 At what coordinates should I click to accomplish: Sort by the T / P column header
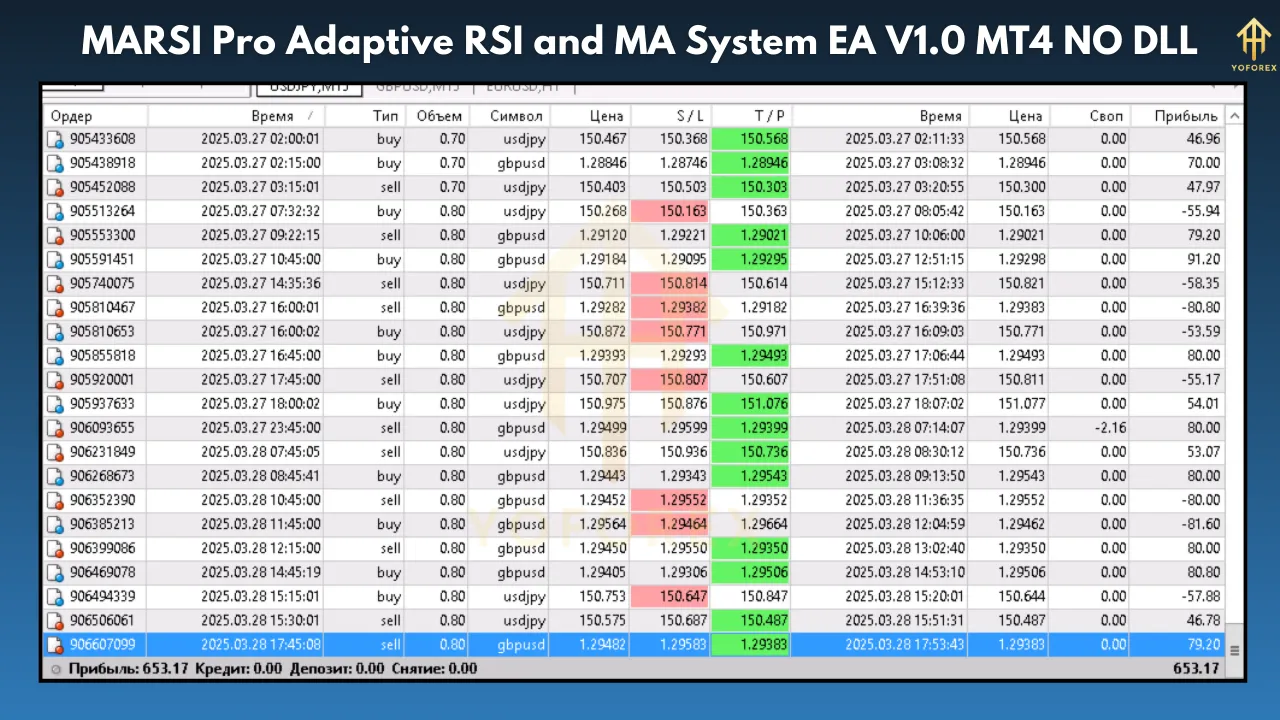751,116
